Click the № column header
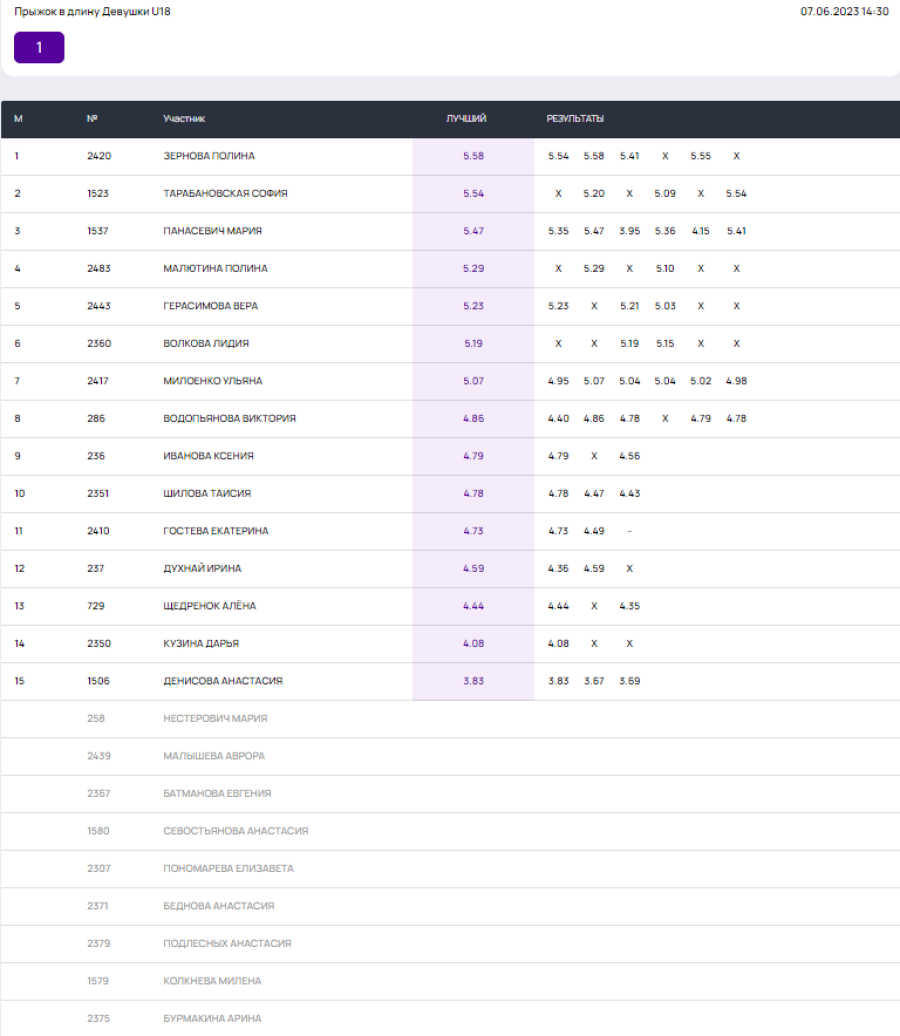Viewport: 900px width, 1036px height. 92,119
